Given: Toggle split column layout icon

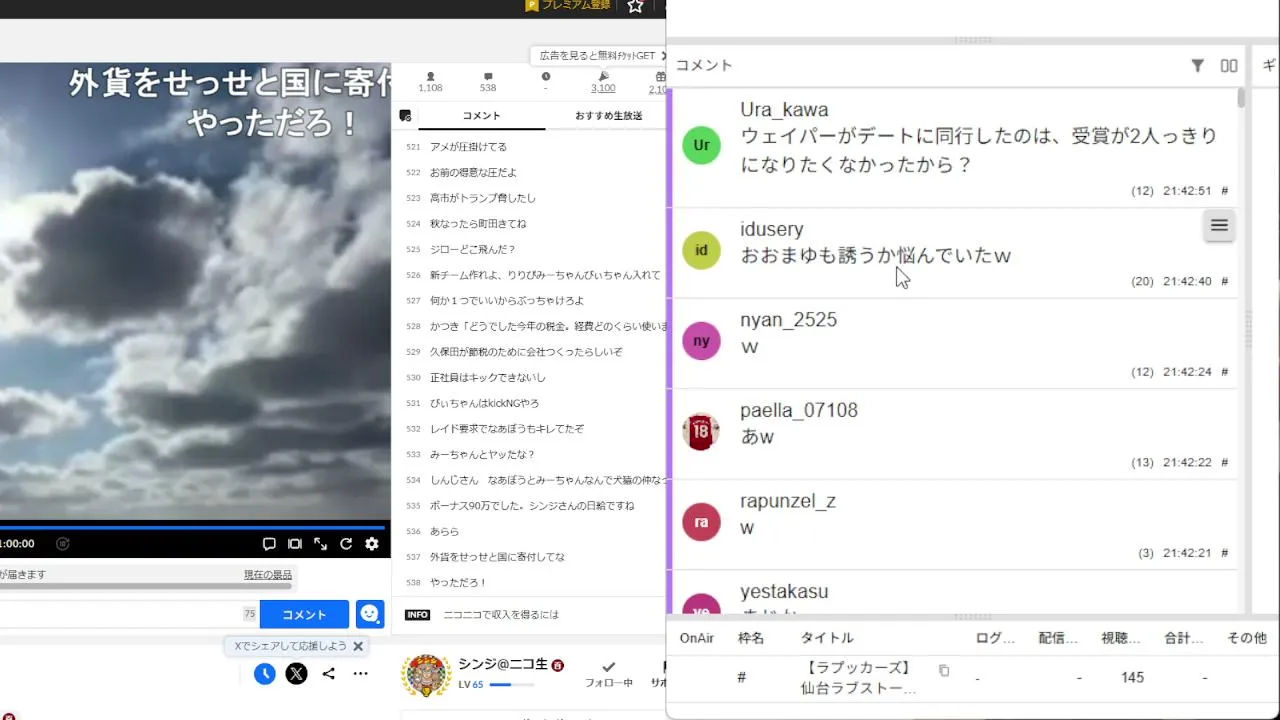Looking at the screenshot, I should tap(1229, 66).
